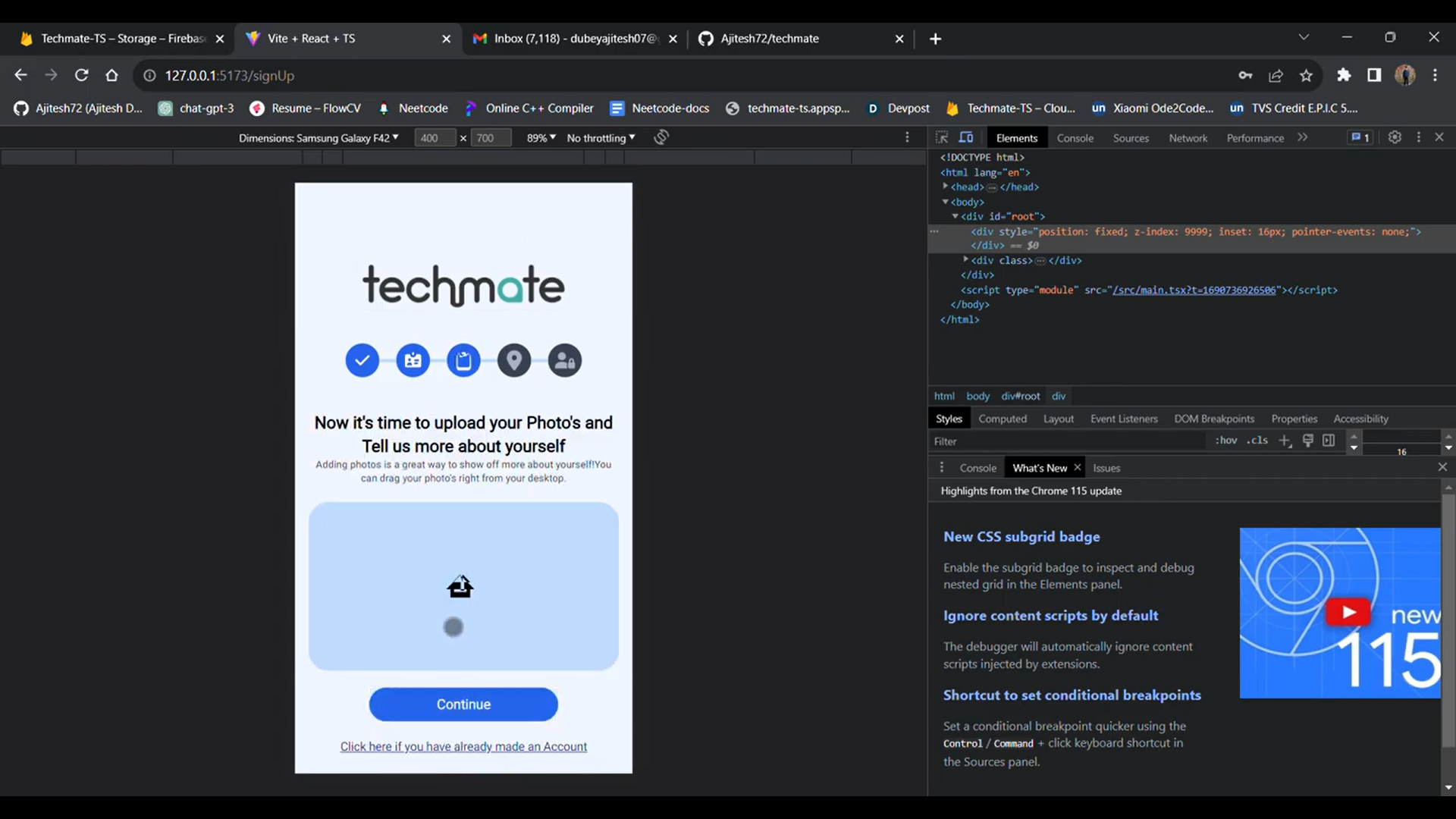The image size is (1456, 819).
Task: Select the calendar step icon
Action: pyautogui.click(x=413, y=360)
